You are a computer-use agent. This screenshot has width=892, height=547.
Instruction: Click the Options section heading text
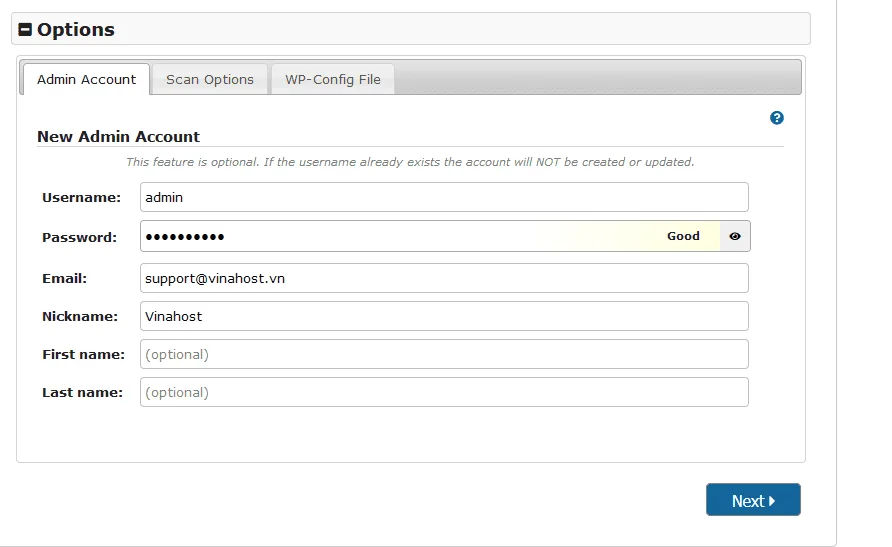coord(76,30)
